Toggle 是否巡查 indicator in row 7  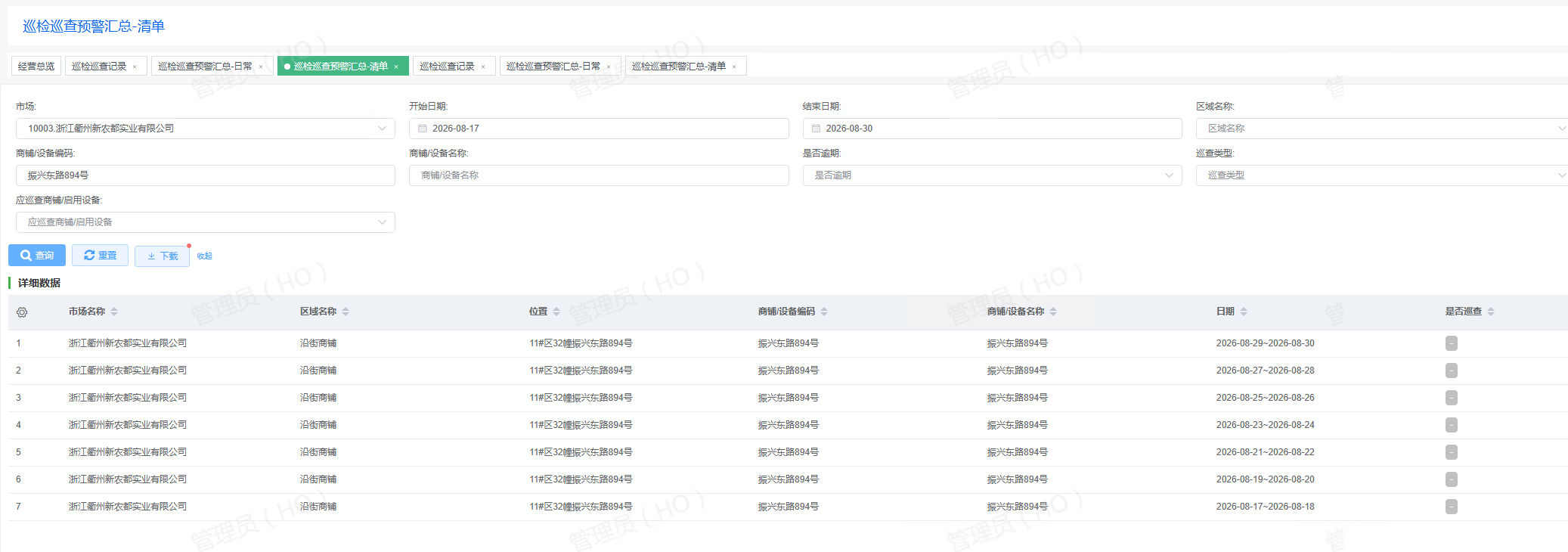tap(1452, 507)
